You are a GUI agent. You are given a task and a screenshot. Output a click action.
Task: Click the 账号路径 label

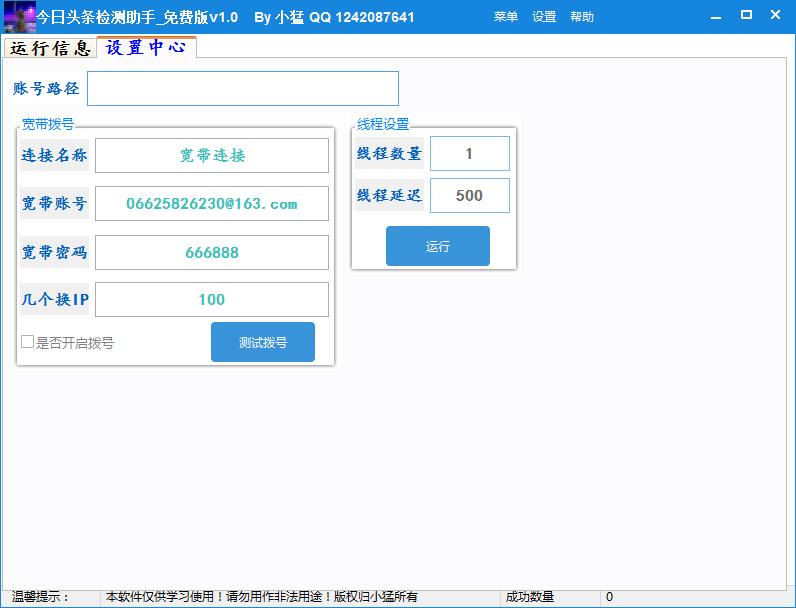(46, 88)
